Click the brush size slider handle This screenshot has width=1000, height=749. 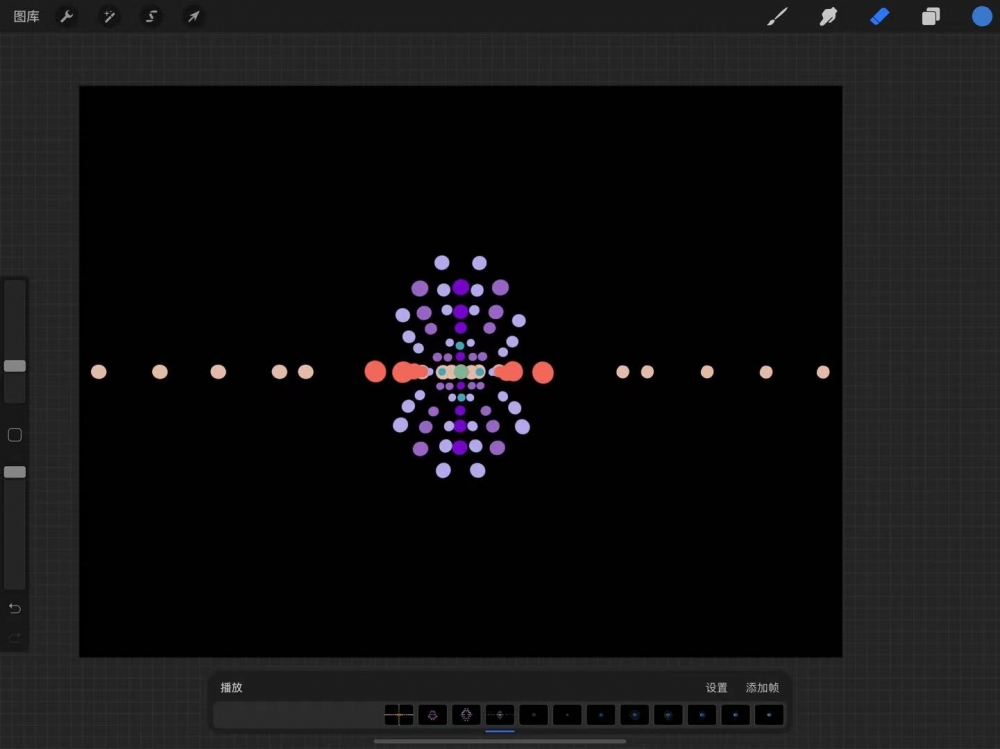pyautogui.click(x=15, y=366)
